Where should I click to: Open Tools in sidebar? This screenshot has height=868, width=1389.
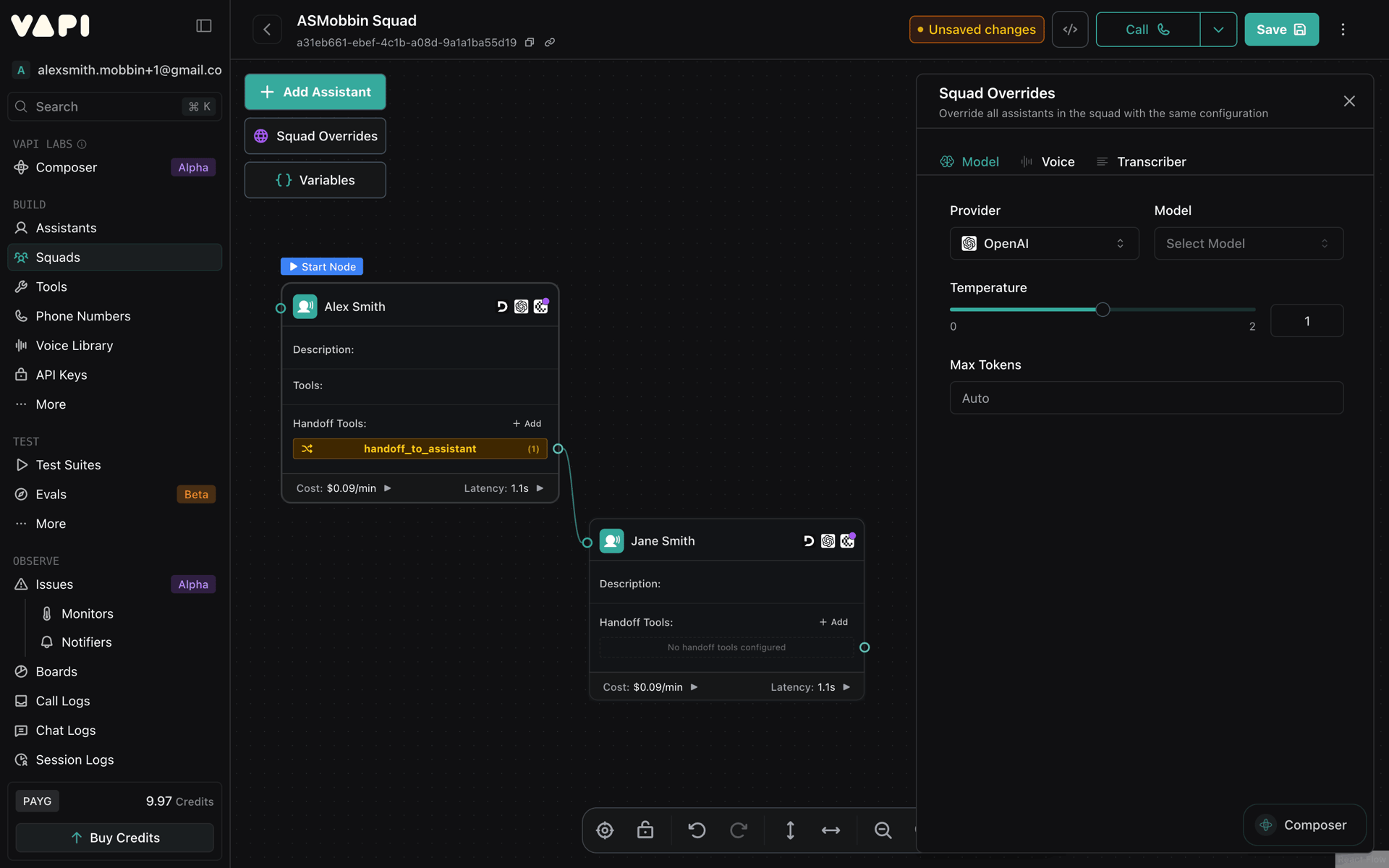(114, 287)
